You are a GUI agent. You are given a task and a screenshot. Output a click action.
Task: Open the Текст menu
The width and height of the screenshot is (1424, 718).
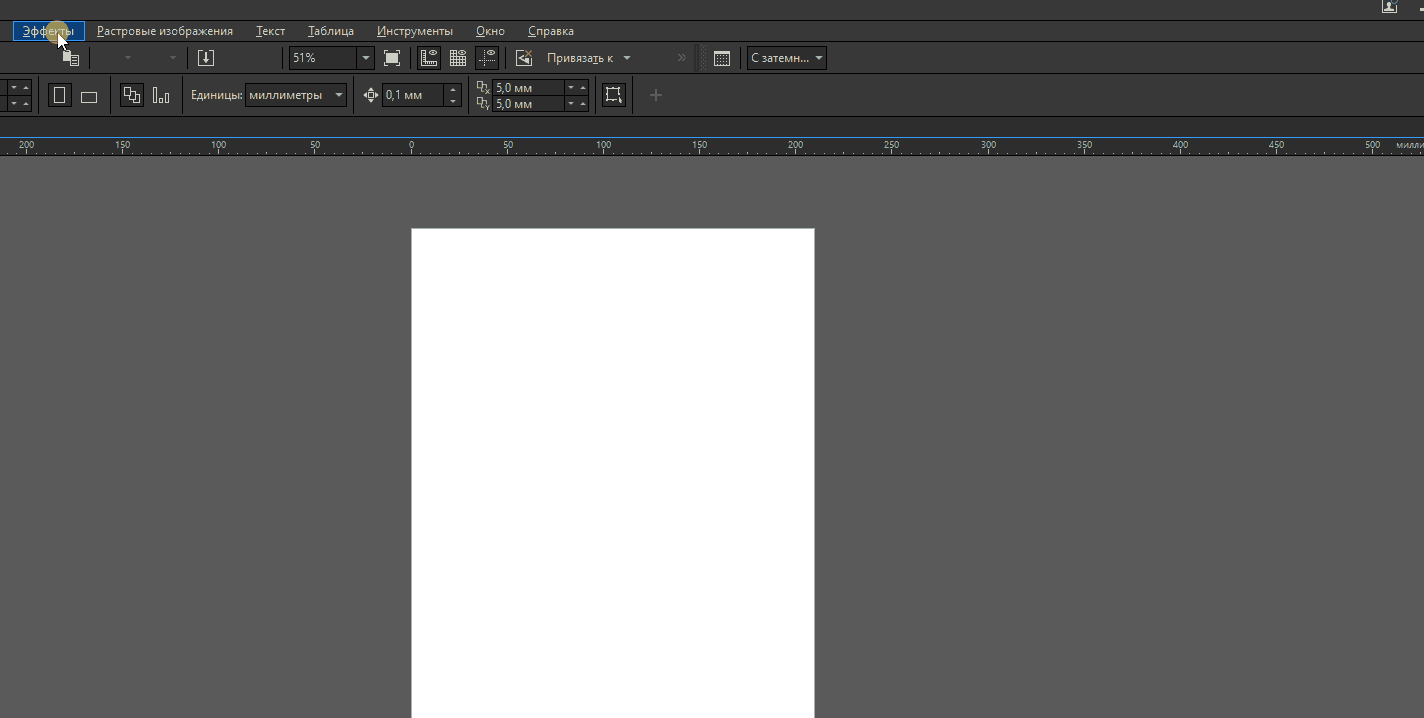pyautogui.click(x=270, y=31)
